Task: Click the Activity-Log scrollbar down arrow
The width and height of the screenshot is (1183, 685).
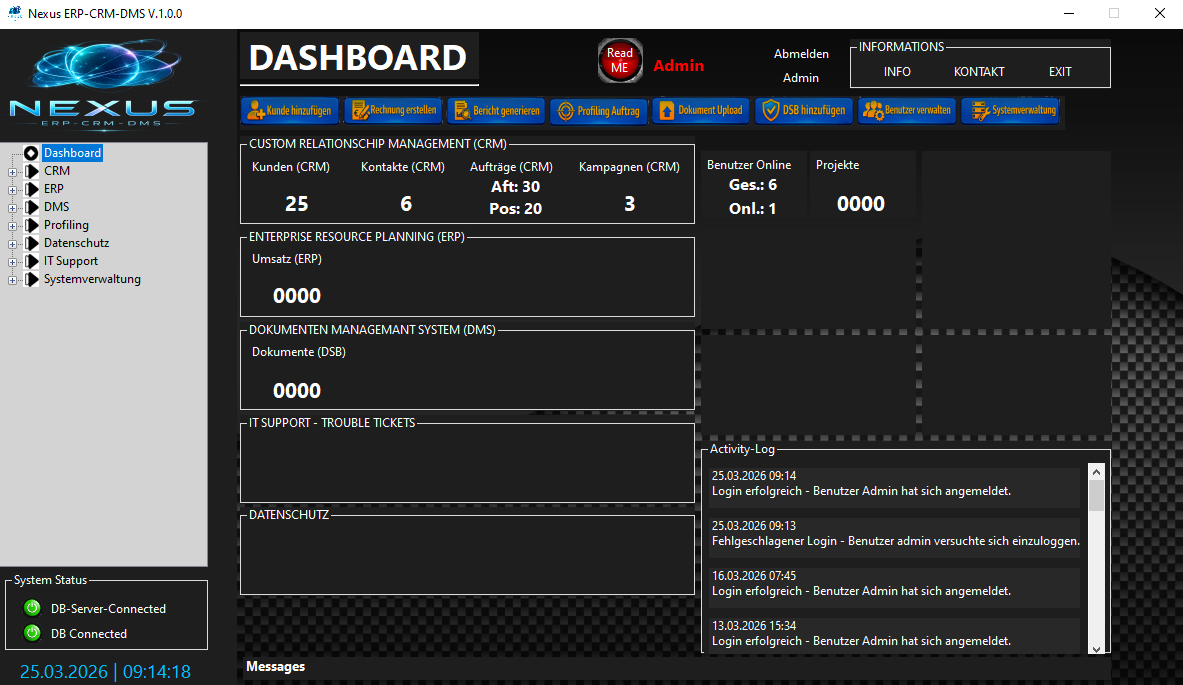Action: pyautogui.click(x=1096, y=647)
